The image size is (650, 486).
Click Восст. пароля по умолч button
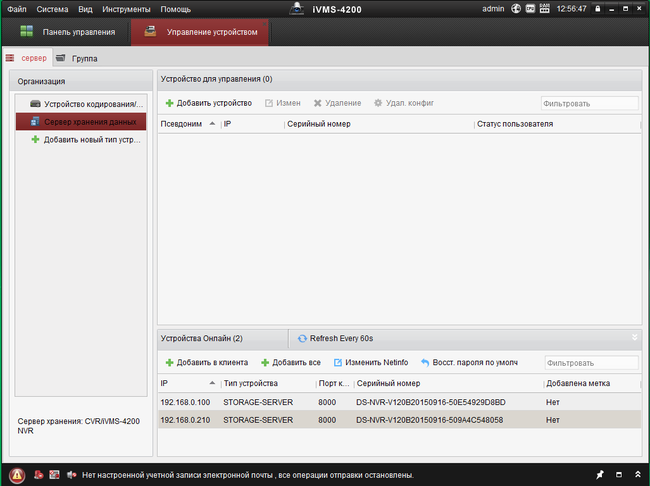click(x=469, y=362)
